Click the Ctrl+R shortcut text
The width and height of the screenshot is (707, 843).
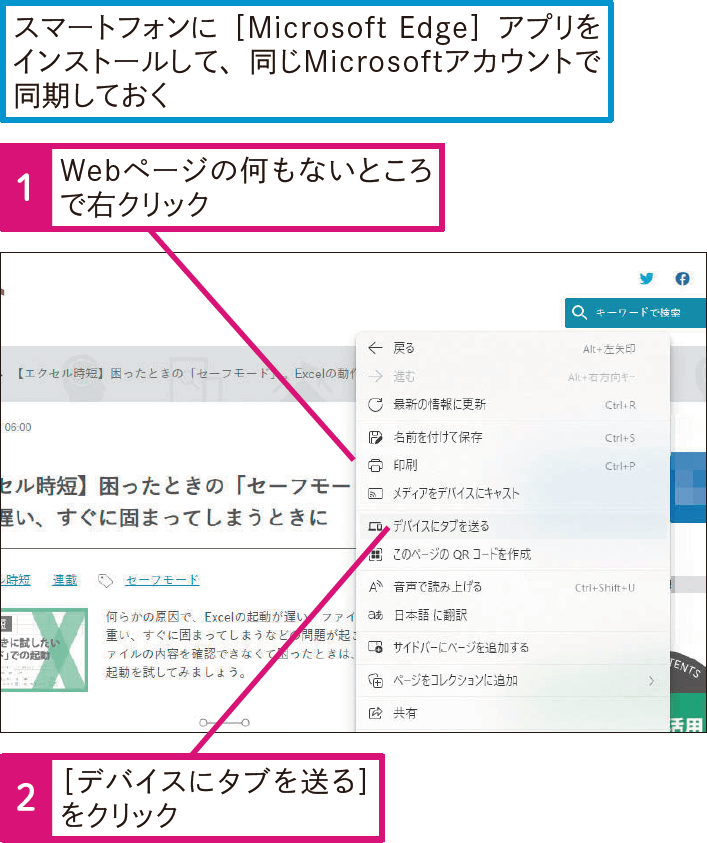pos(620,405)
